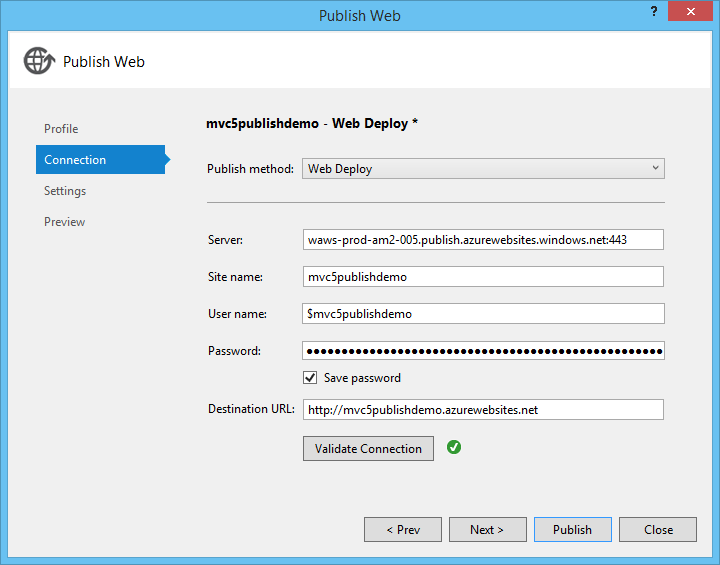The height and width of the screenshot is (565, 720).
Task: Open the help question mark button
Action: [654, 11]
